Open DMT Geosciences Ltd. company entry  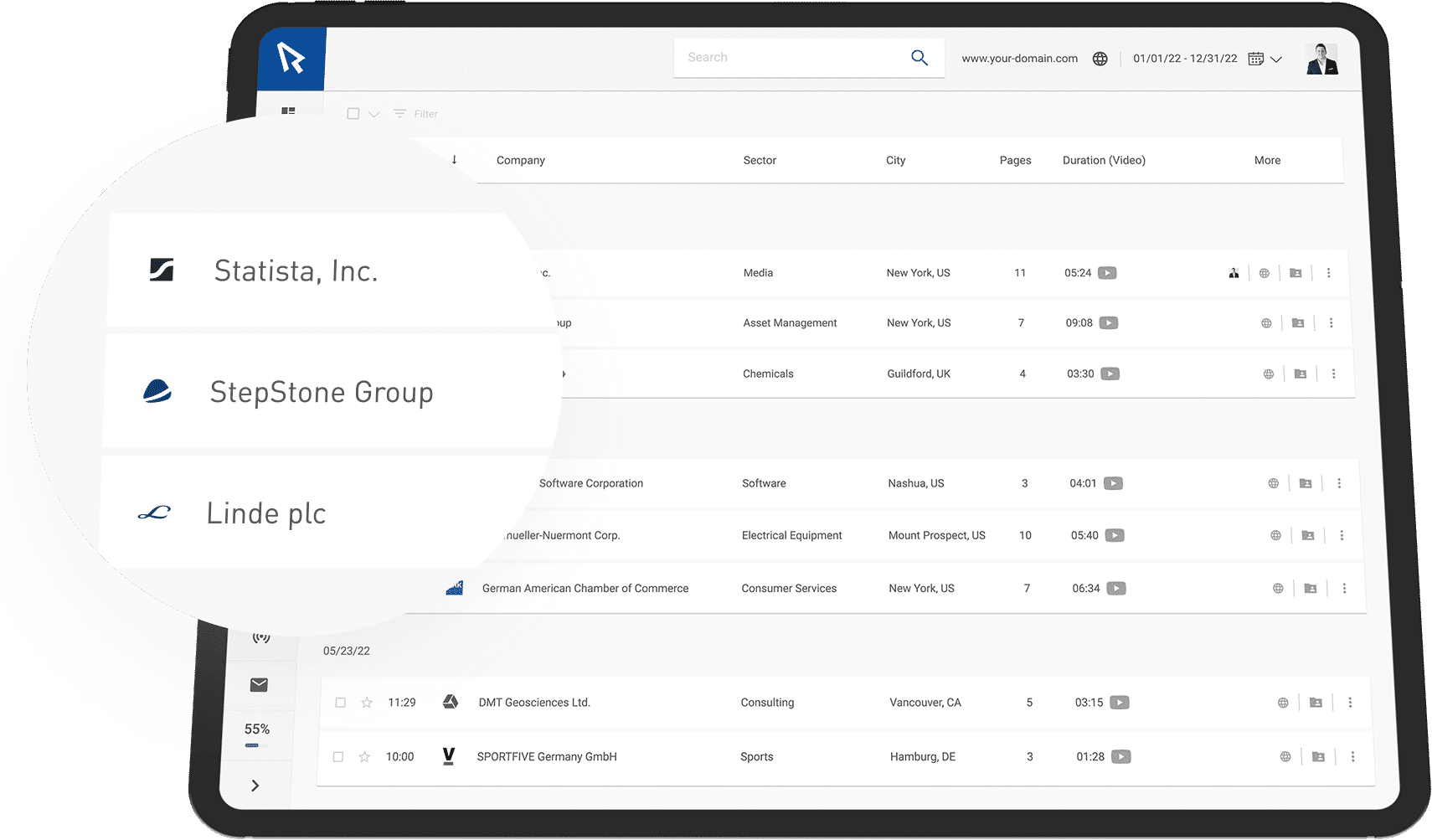pyautogui.click(x=534, y=703)
